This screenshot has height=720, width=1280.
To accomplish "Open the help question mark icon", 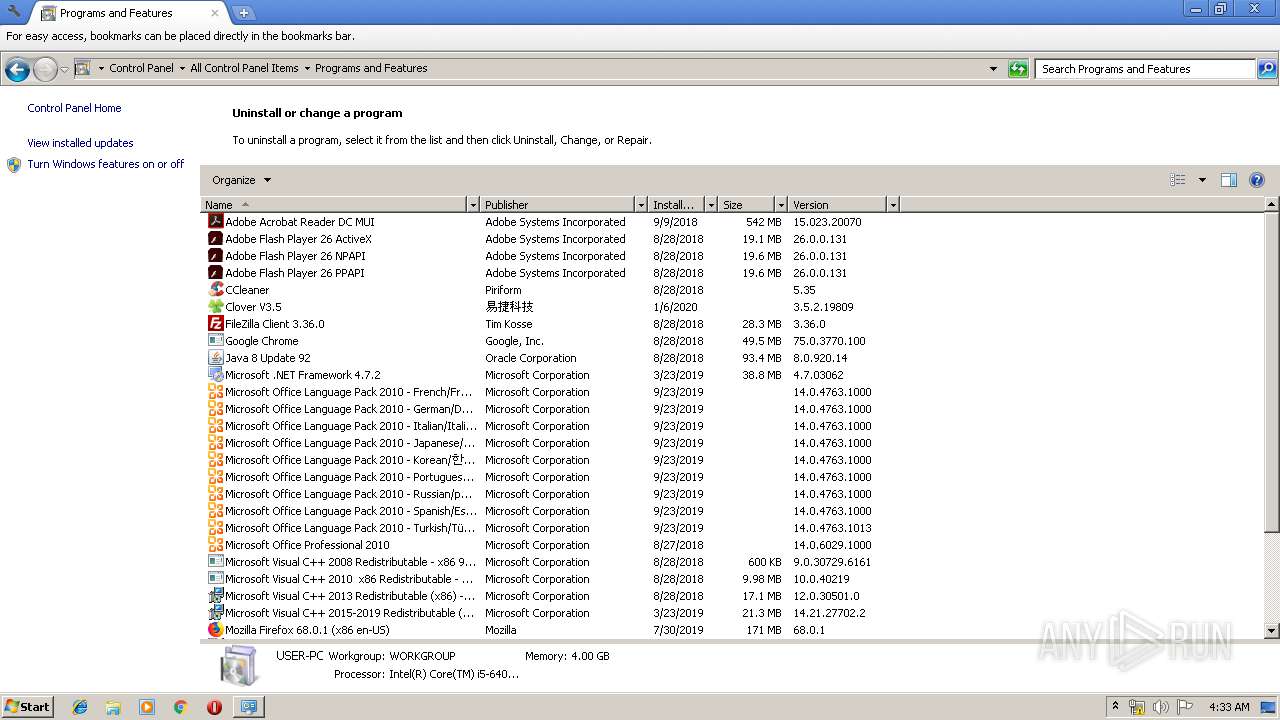I will click(1257, 180).
